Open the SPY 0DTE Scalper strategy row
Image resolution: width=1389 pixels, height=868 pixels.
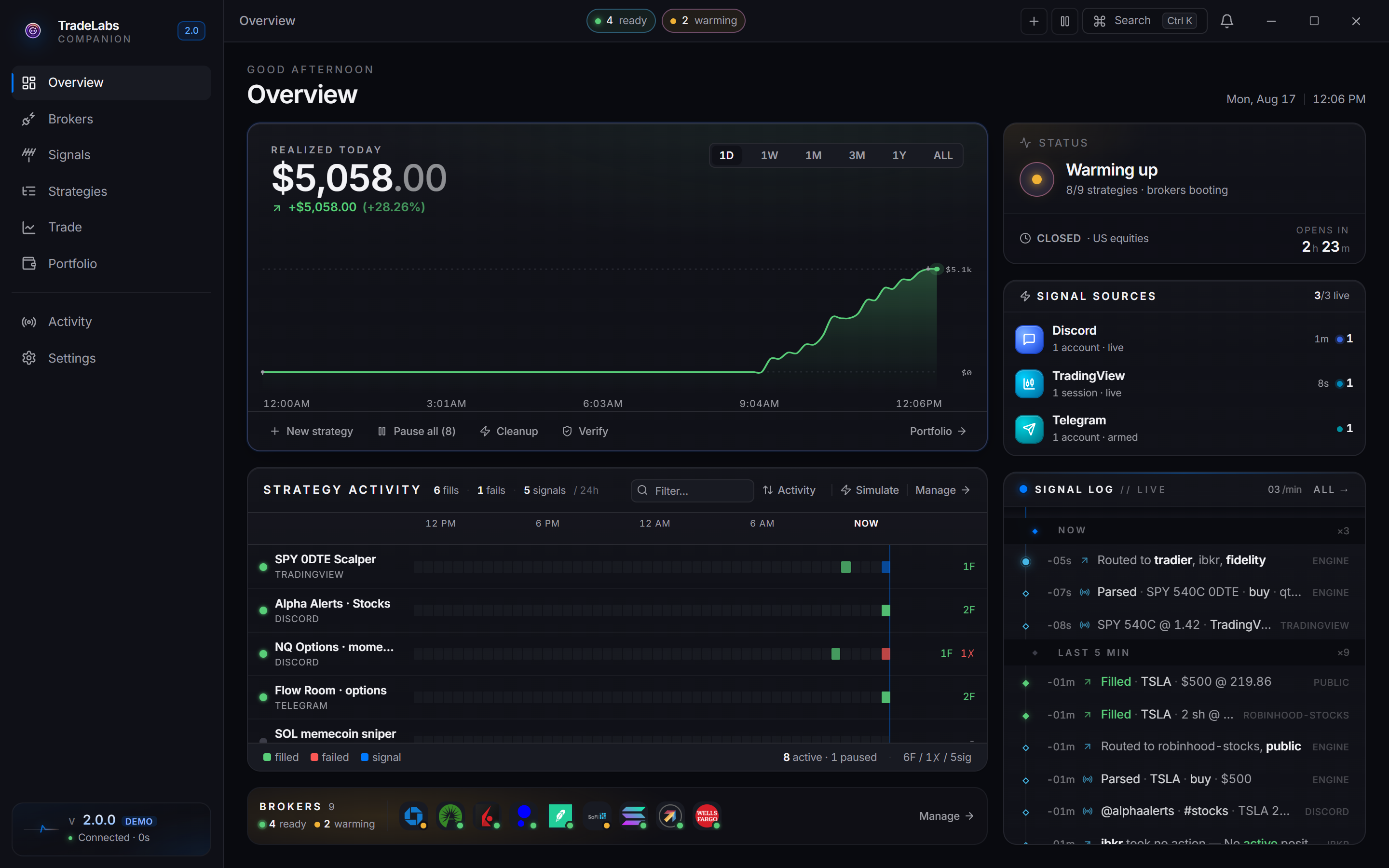[x=617, y=567]
